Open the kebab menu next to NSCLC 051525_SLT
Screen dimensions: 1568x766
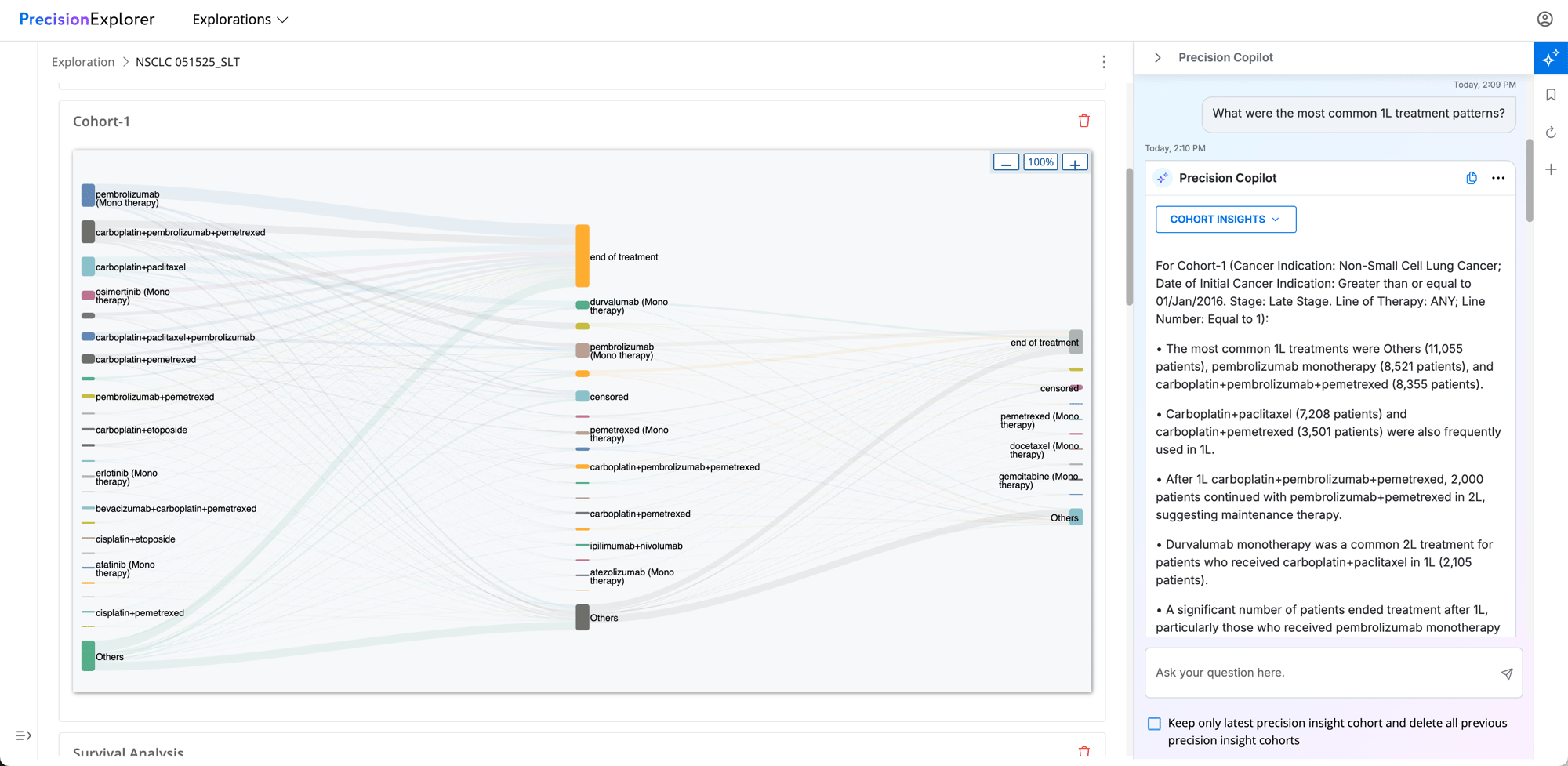click(x=1104, y=61)
